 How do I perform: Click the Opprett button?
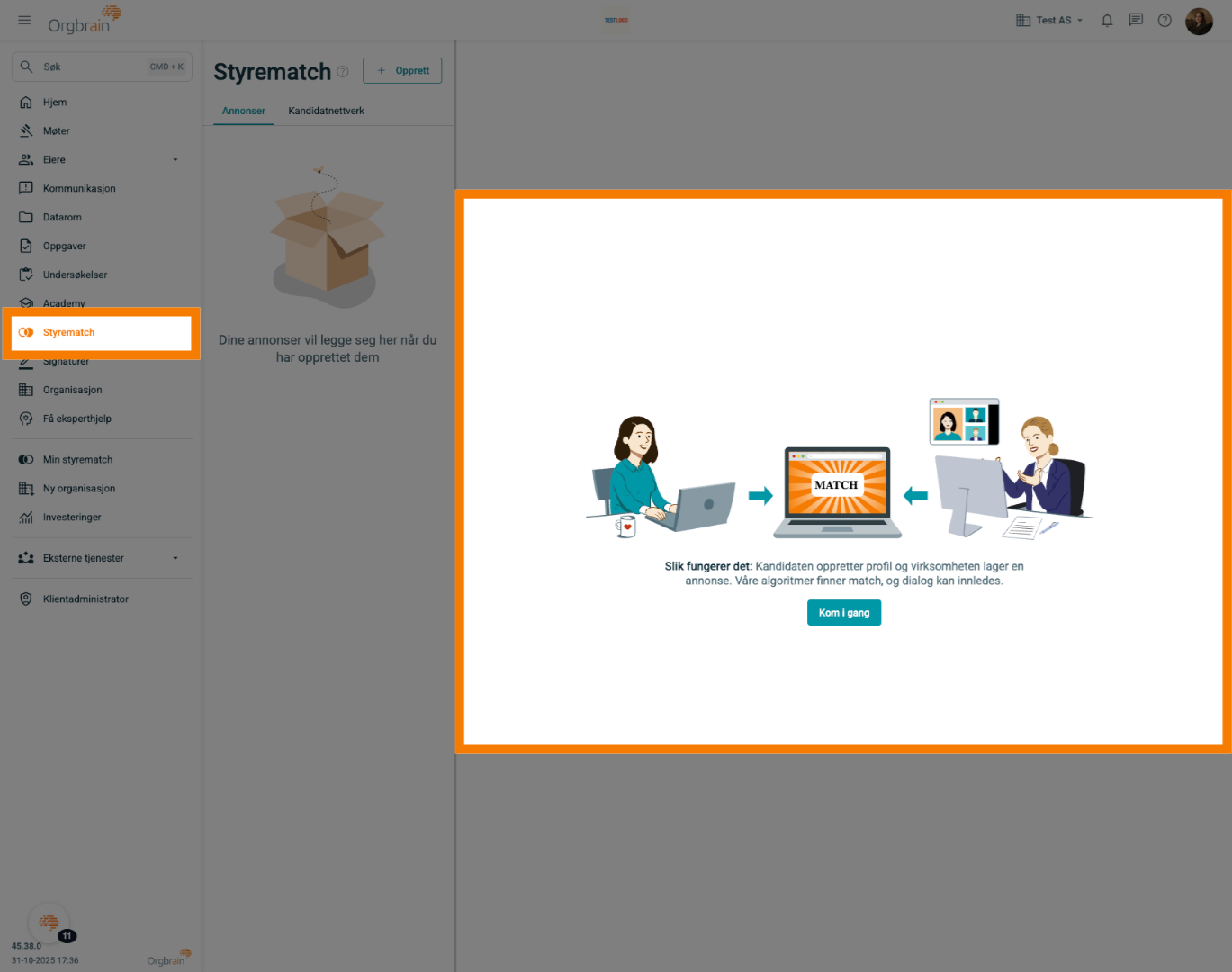402,70
